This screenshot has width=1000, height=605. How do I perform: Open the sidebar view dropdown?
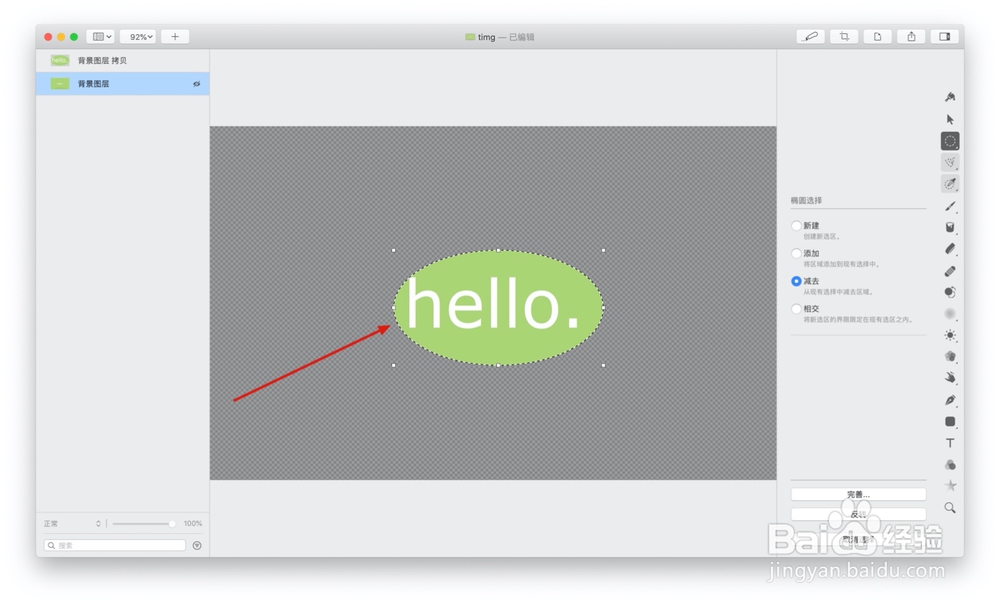point(101,36)
